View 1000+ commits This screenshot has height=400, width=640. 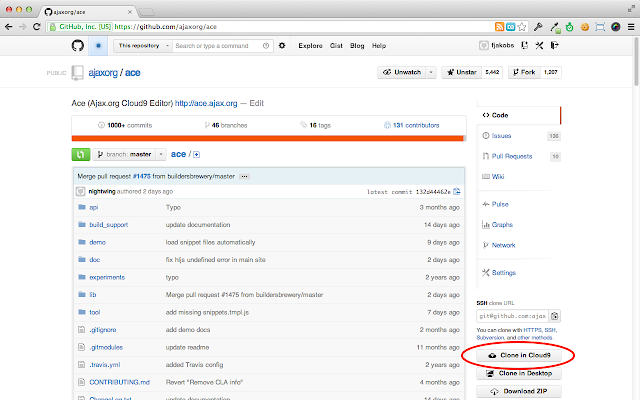click(125, 125)
